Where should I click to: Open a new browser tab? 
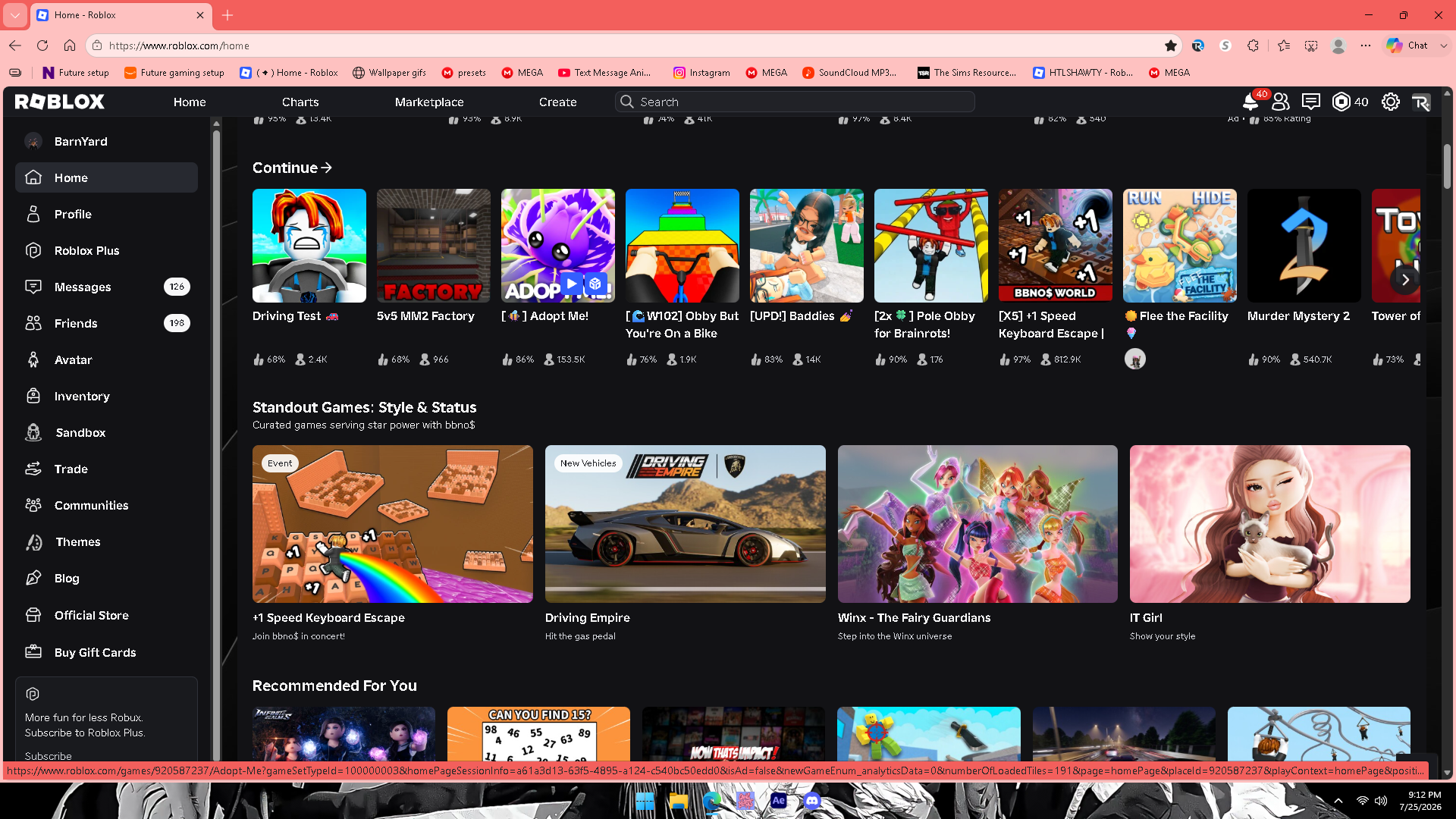pyautogui.click(x=227, y=15)
